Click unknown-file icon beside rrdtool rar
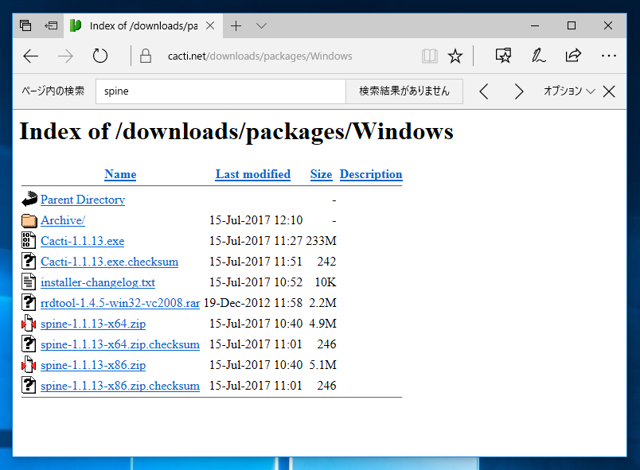640x470 pixels. (29, 302)
